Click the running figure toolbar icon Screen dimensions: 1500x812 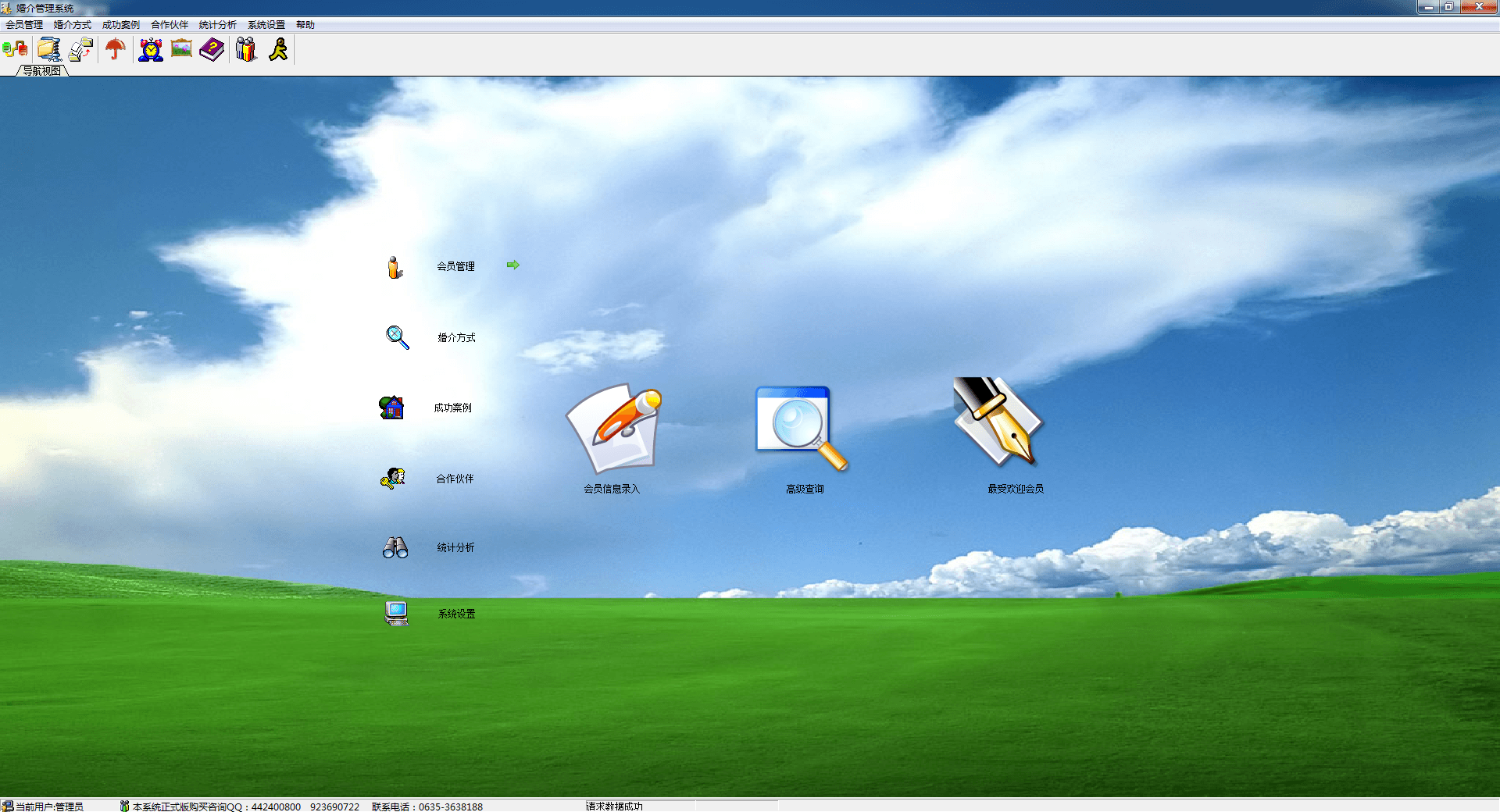(278, 49)
